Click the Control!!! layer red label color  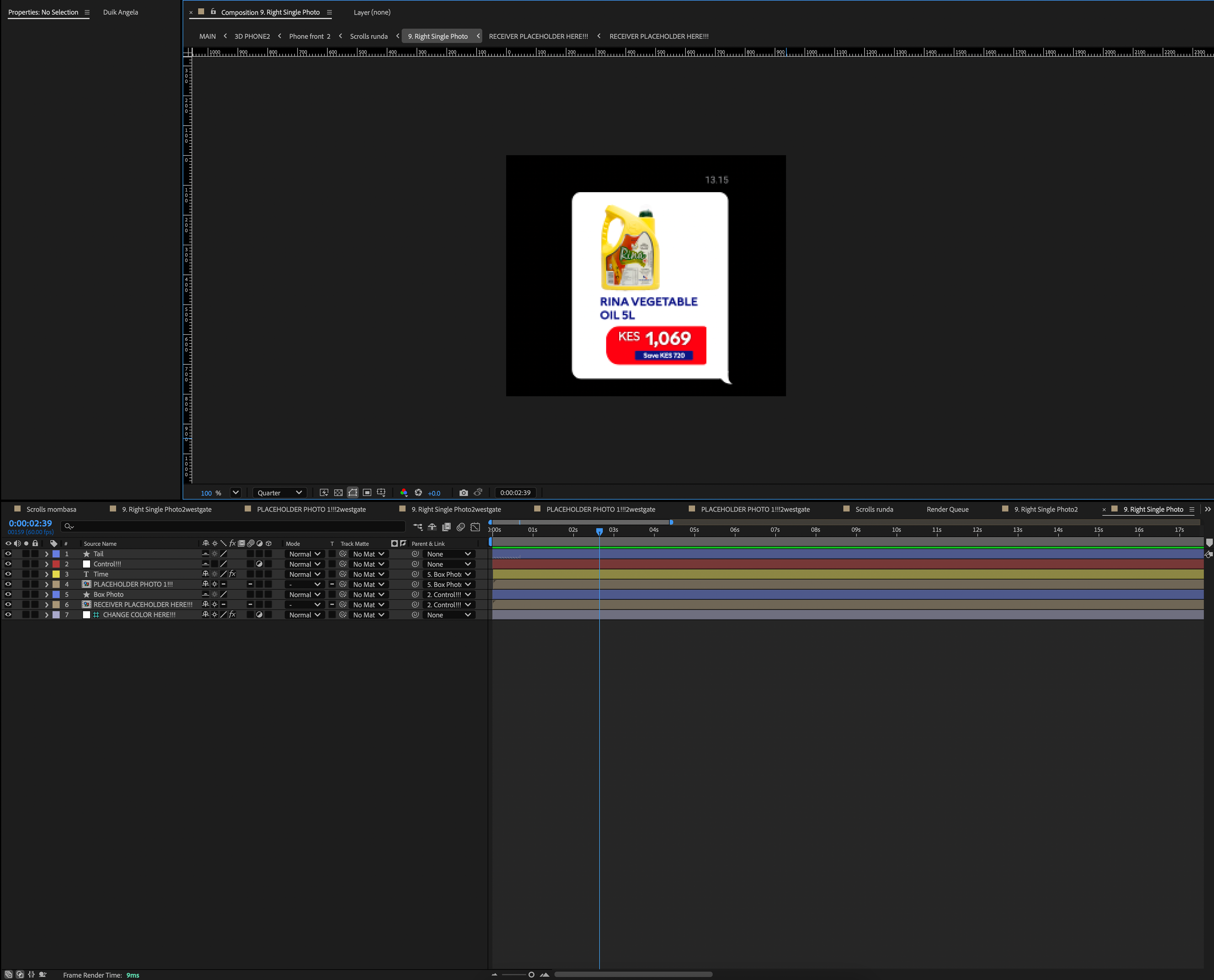(56, 564)
